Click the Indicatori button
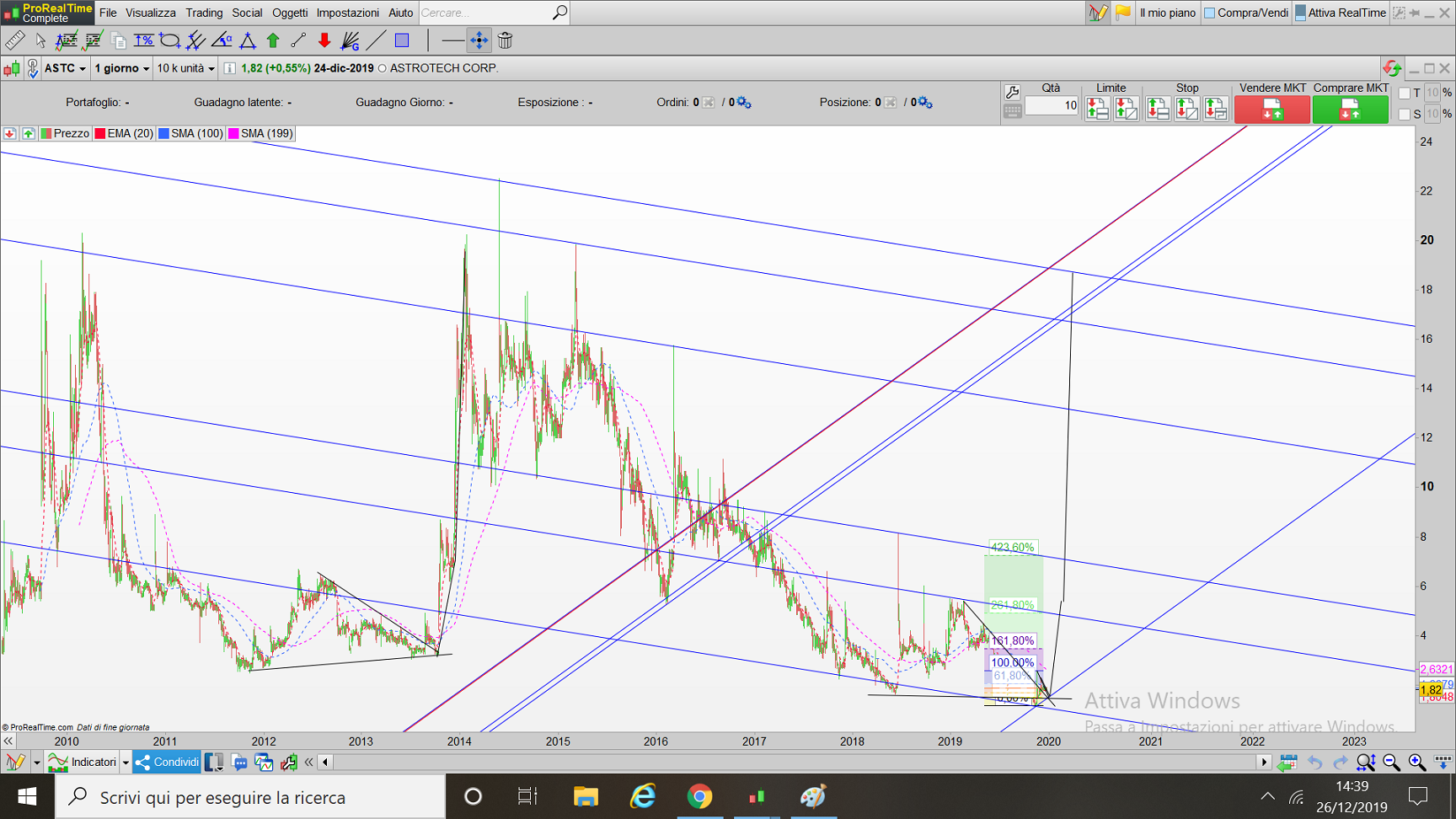This screenshot has width=1456, height=819. click(83, 763)
